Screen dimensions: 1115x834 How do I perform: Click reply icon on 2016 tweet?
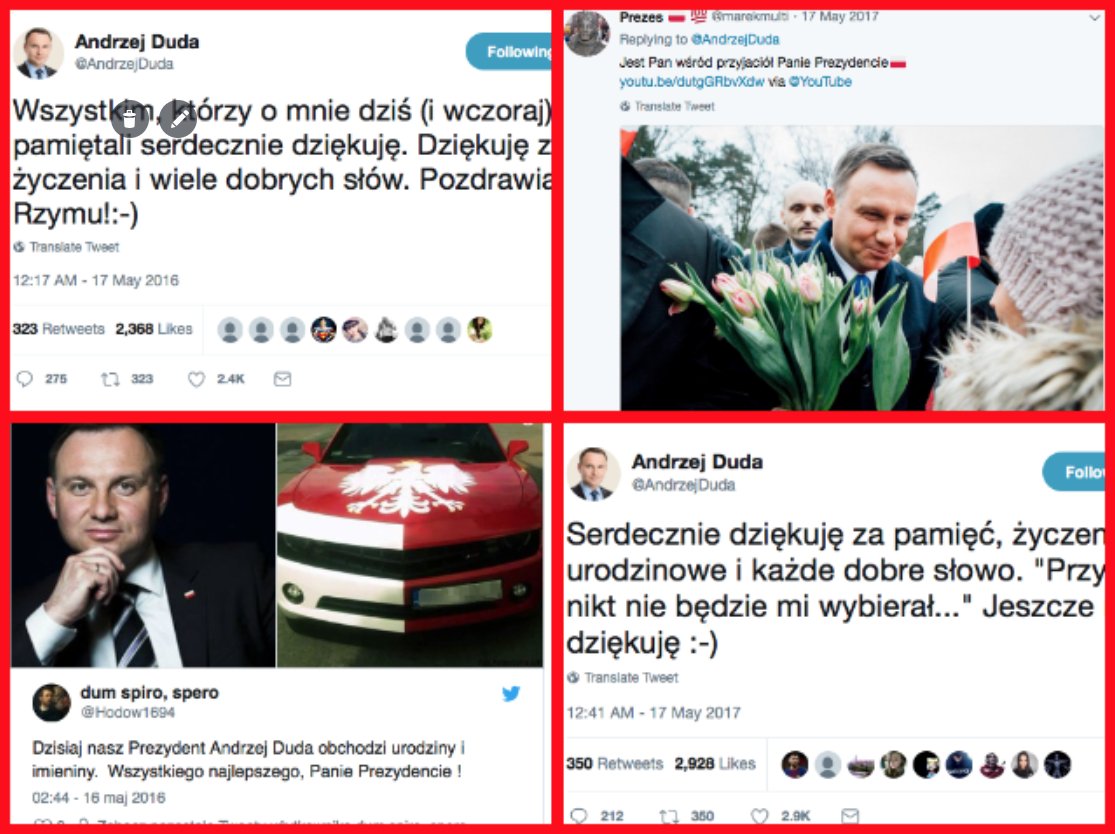25,379
